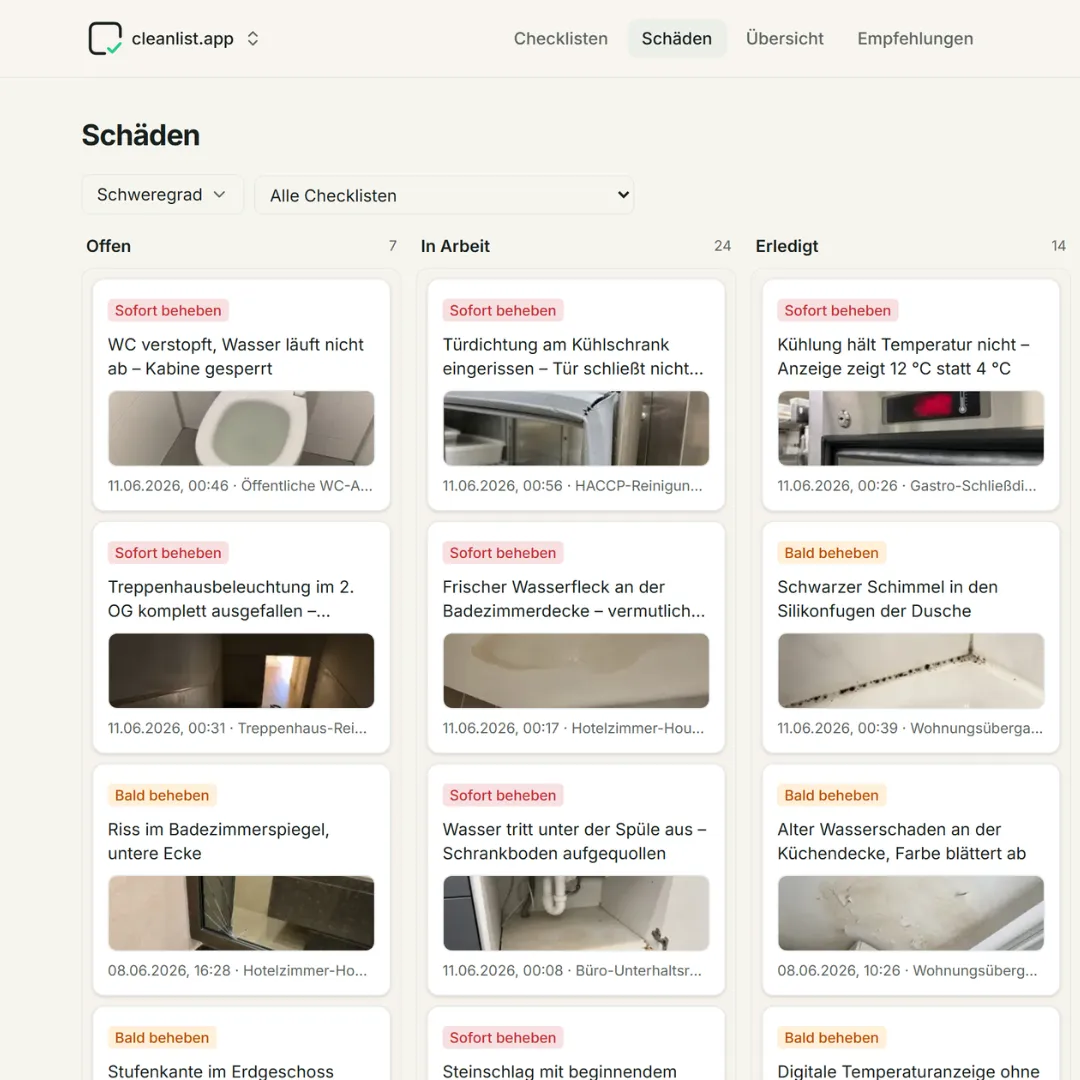Screen dimensions: 1080x1080
Task: Open the dark stairwell photo thumbnail
Action: [x=241, y=671]
